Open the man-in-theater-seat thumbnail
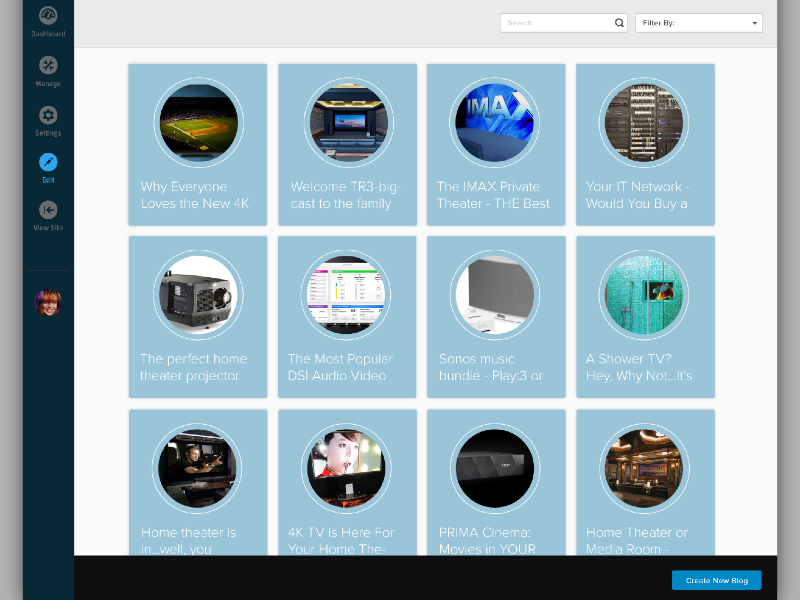 197,468
